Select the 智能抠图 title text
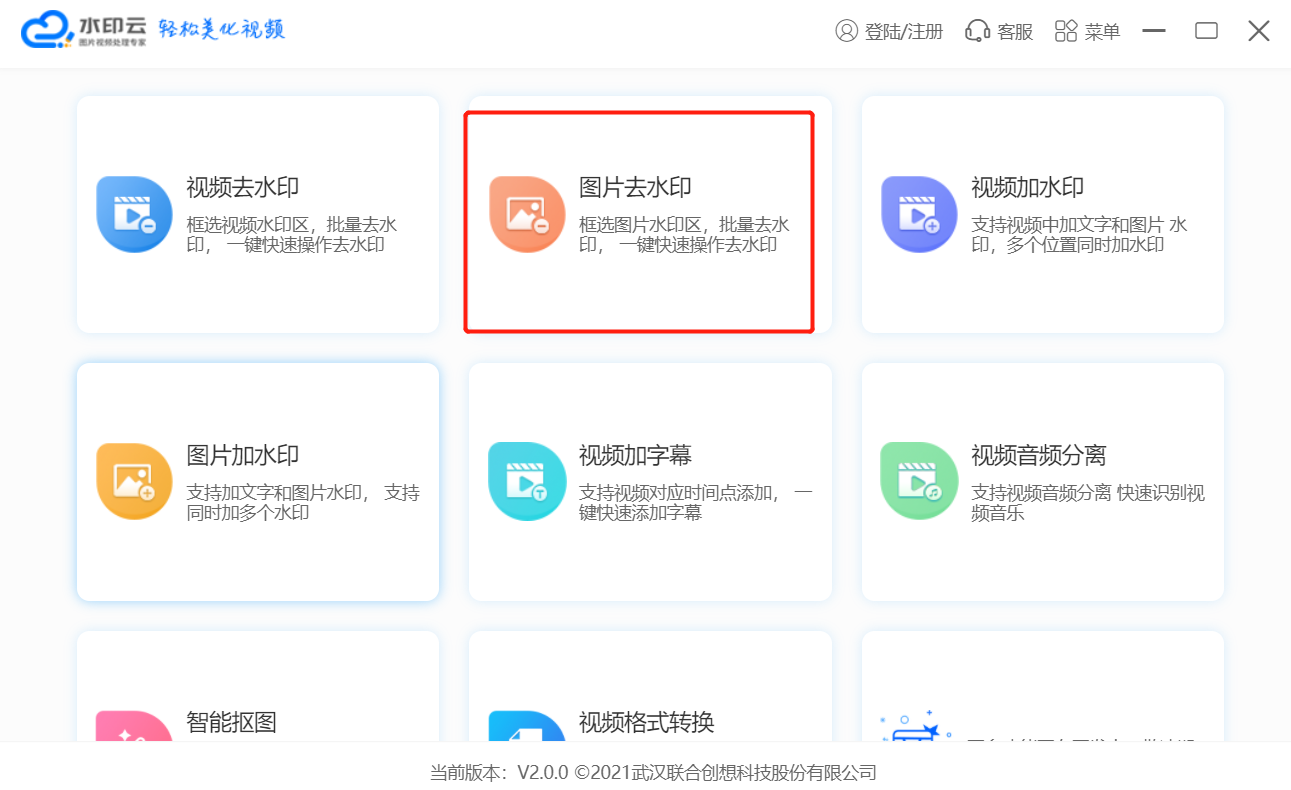The width and height of the screenshot is (1291, 790). pos(231,722)
